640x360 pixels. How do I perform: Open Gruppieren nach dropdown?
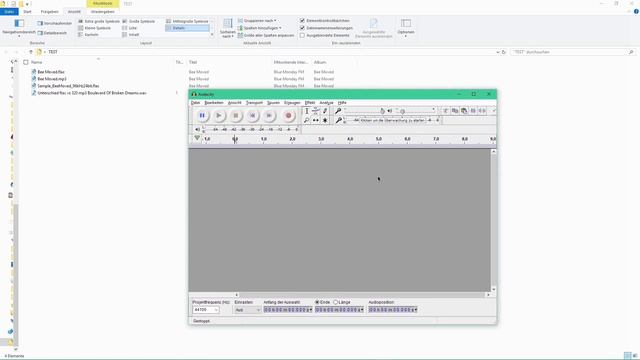[257, 20]
